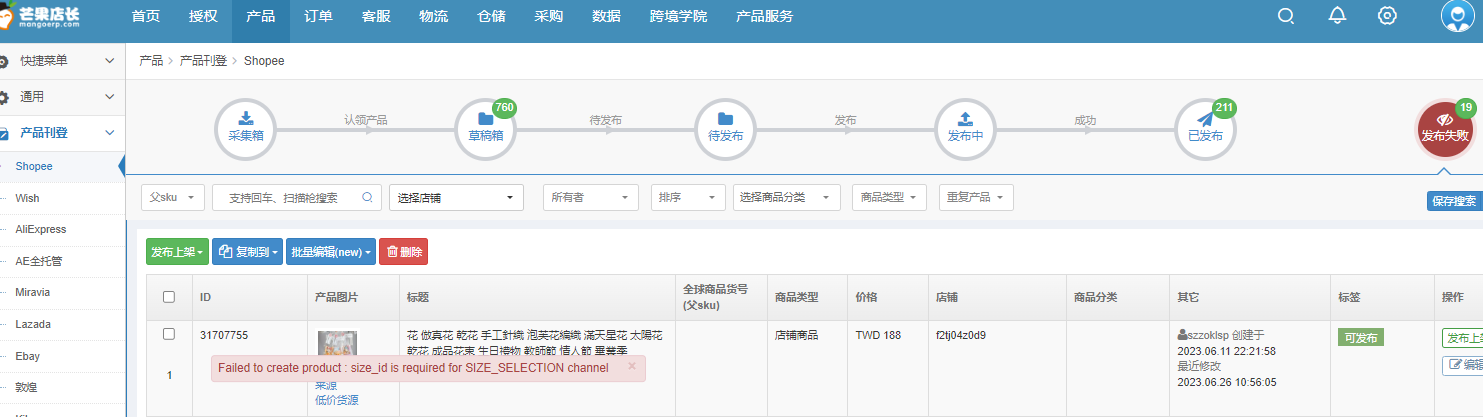Tick the select-all checkbox in table header
The width and height of the screenshot is (1483, 417).
point(169,297)
